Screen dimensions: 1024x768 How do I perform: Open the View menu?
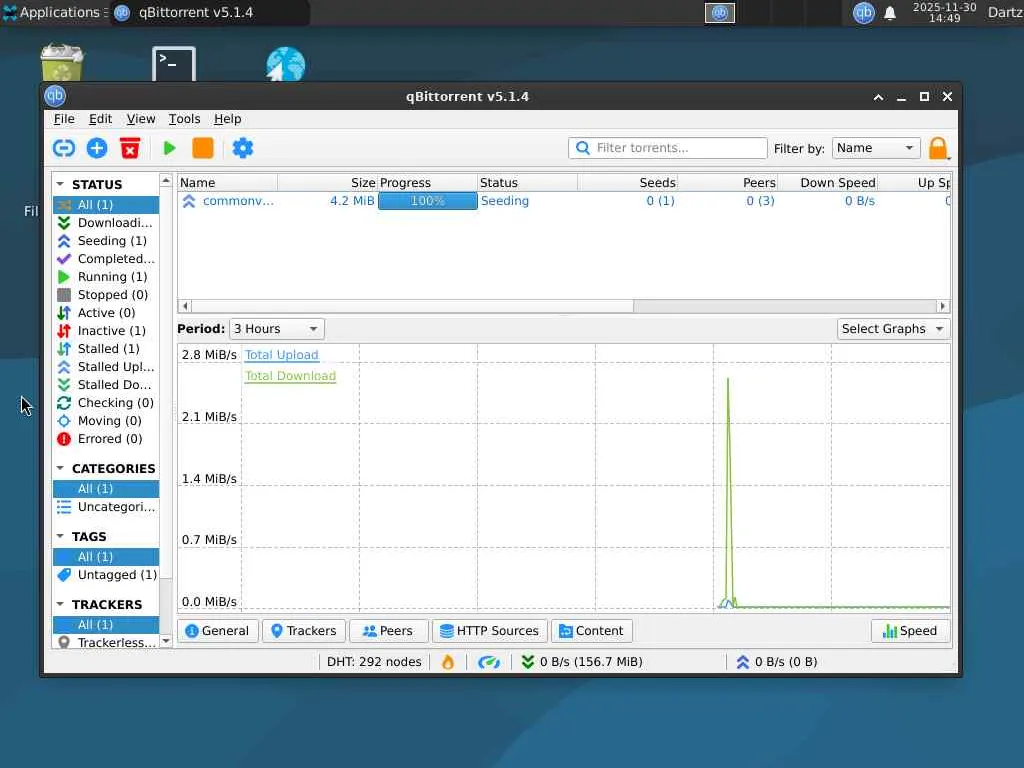141,119
